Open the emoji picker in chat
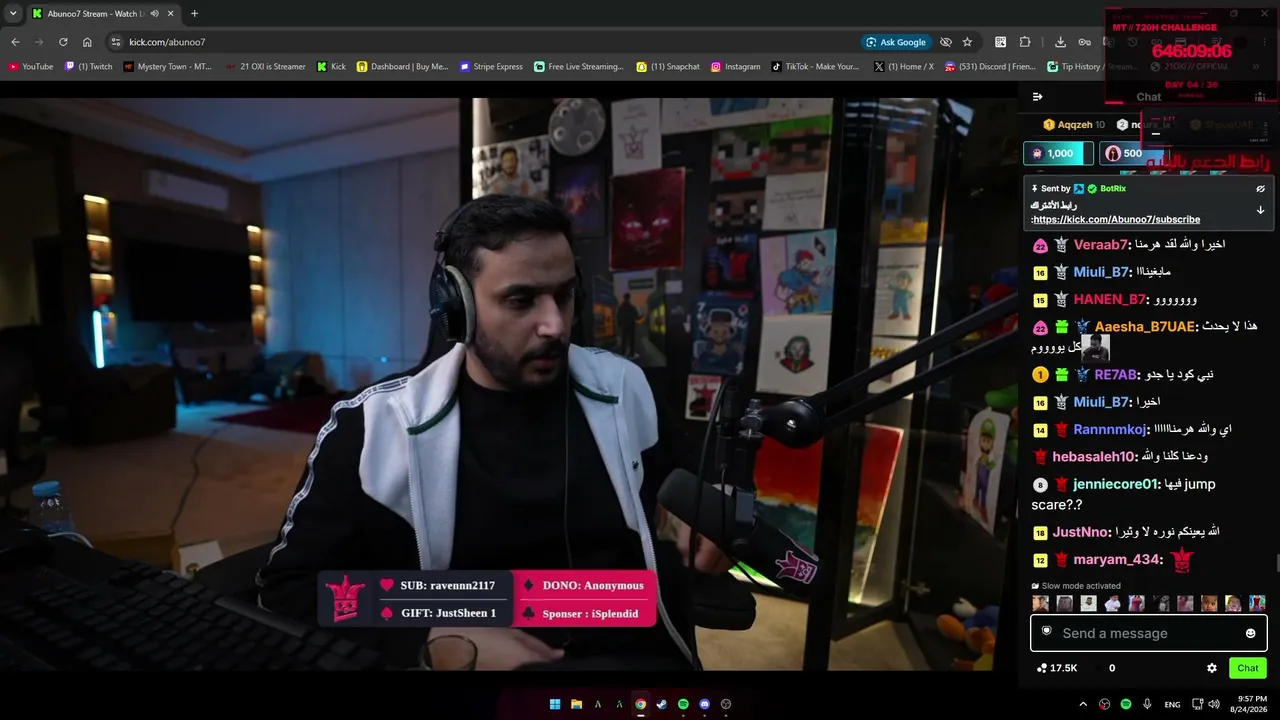This screenshot has width=1280, height=720. (1250, 633)
